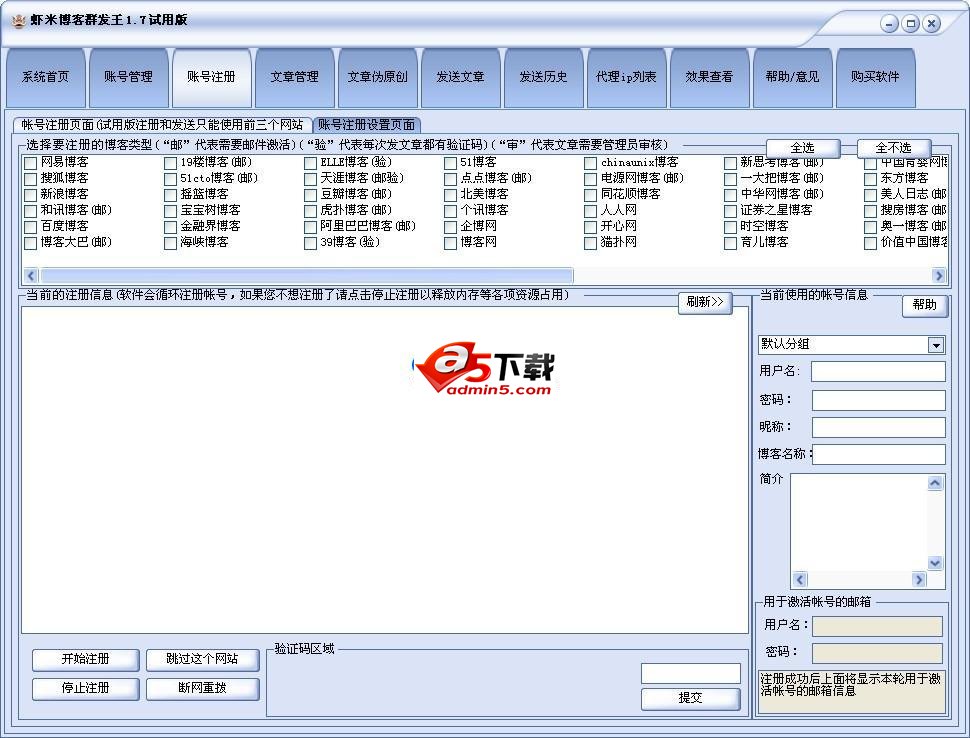Click 开始注册 to start registering
This screenshot has height=738, width=970.
(85, 660)
